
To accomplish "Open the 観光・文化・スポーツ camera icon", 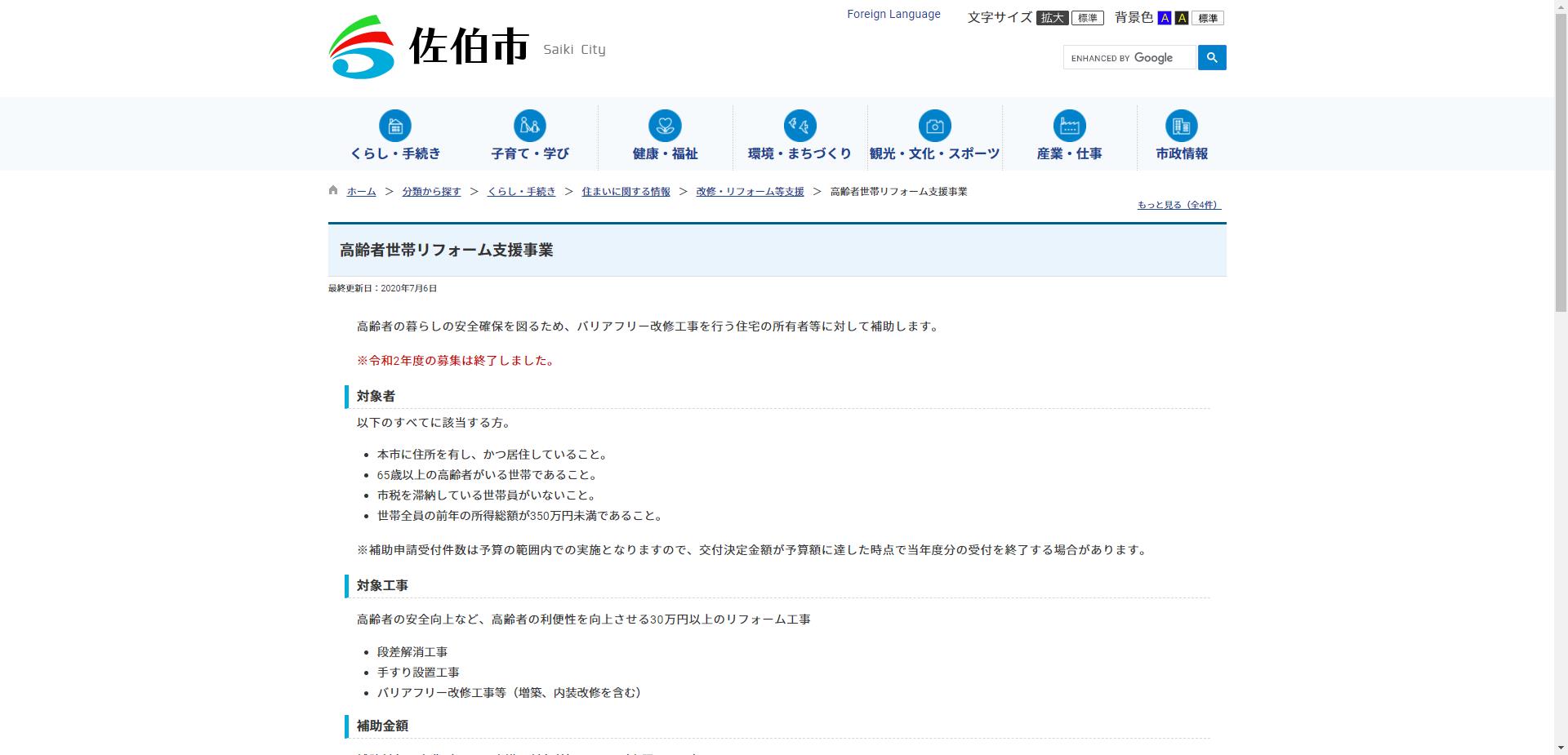I will [x=934, y=127].
